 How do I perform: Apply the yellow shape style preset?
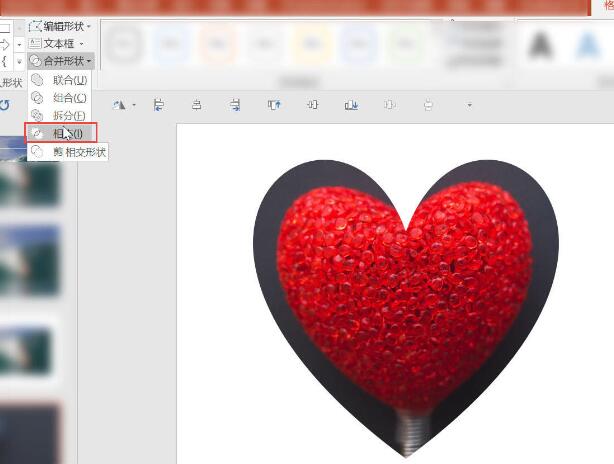311,44
